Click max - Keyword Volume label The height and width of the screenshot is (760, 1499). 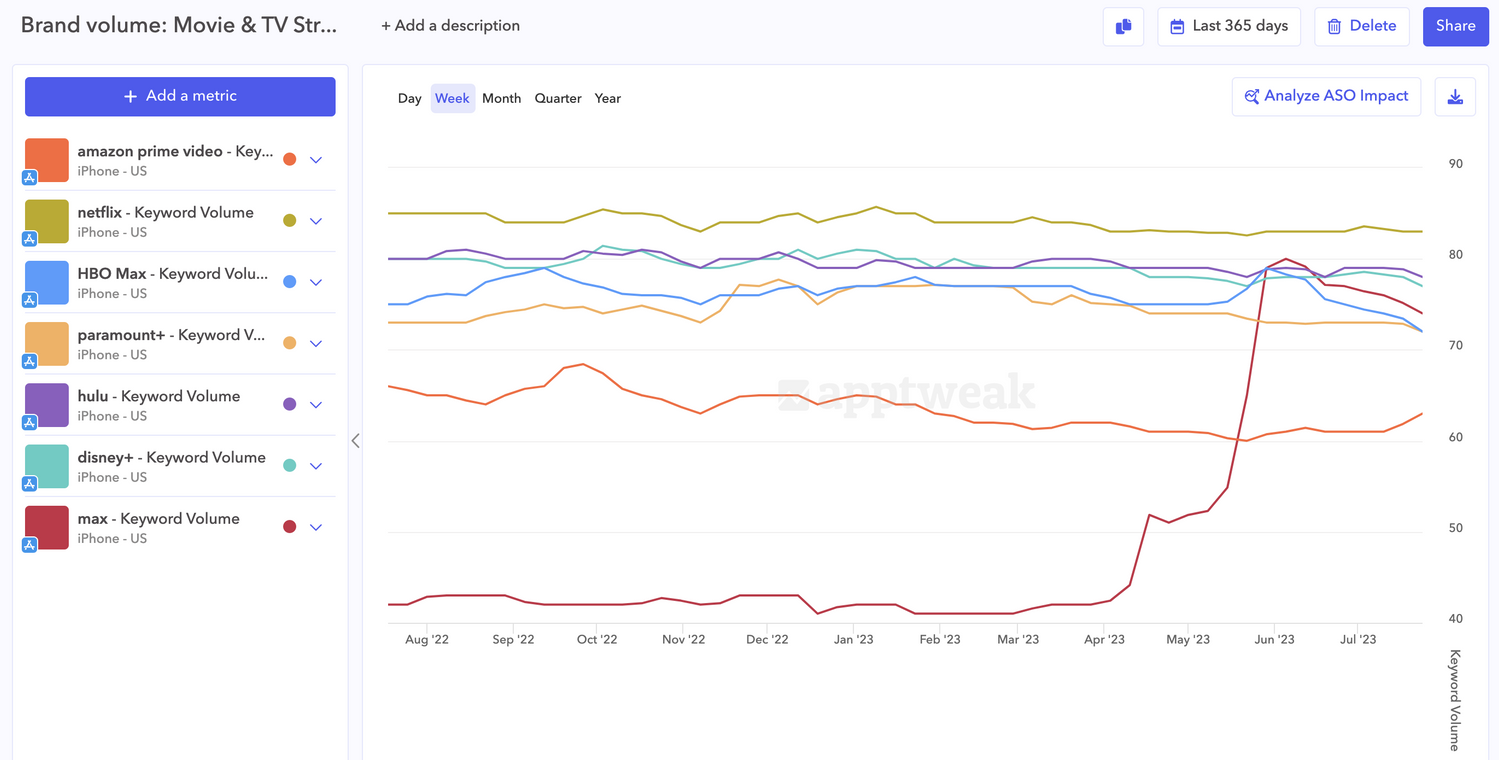coord(159,518)
